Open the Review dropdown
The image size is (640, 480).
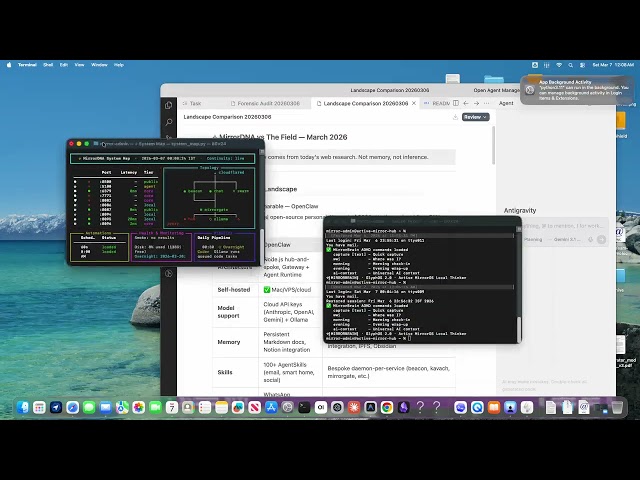click(x=476, y=117)
